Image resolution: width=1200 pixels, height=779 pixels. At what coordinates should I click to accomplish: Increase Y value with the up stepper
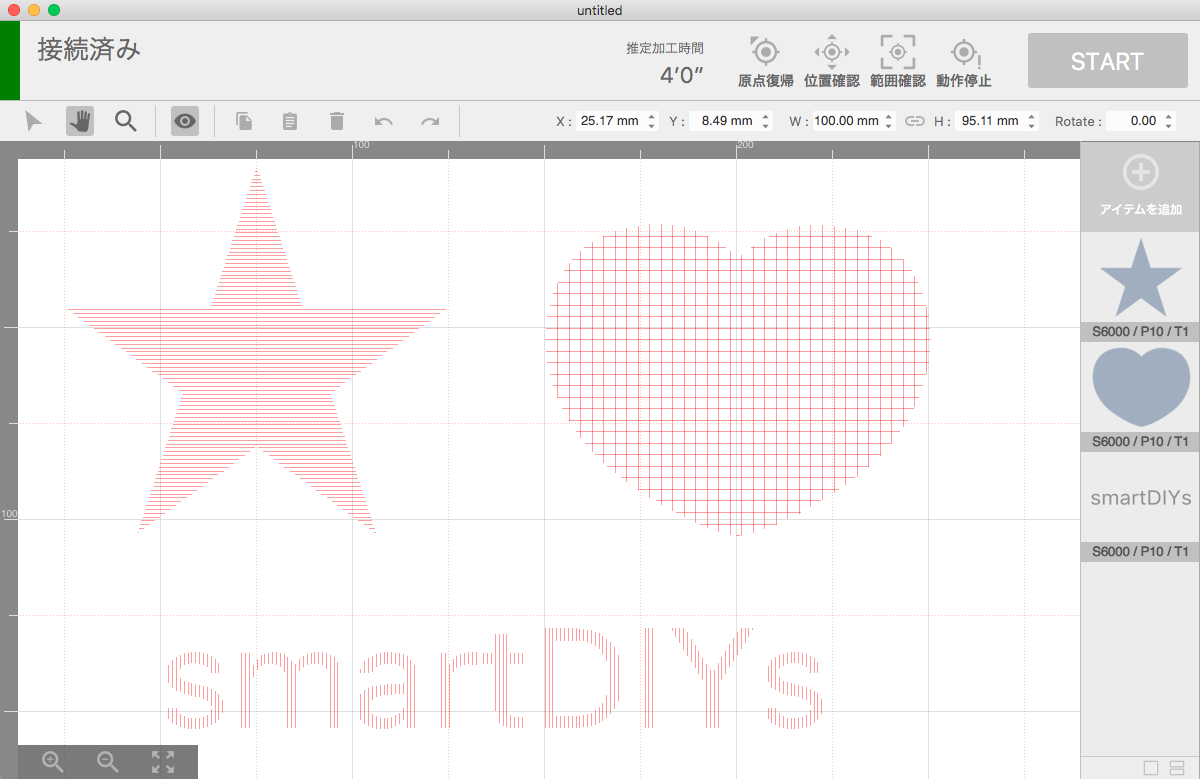point(766,116)
